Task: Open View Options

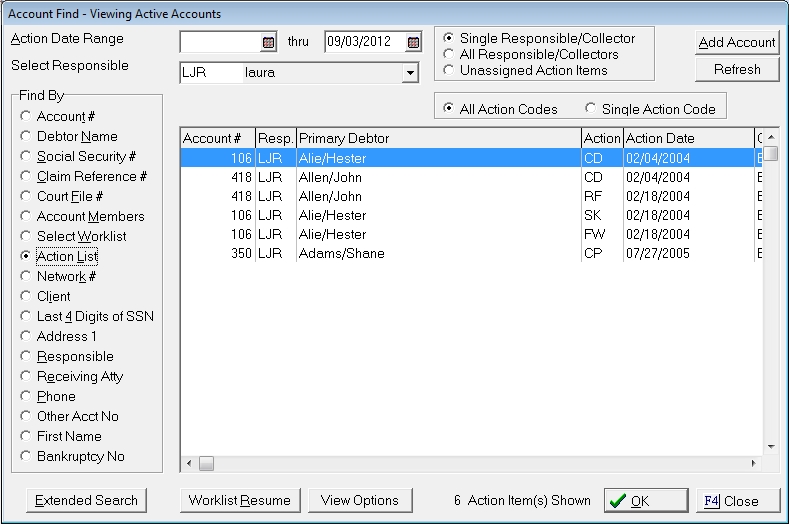Action: pos(360,501)
